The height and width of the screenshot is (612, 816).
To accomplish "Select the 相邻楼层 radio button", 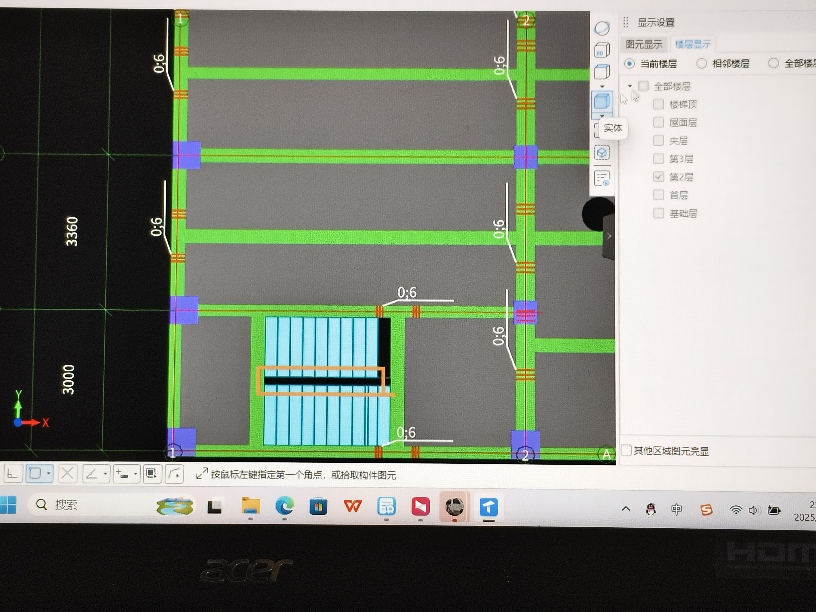I will point(702,63).
